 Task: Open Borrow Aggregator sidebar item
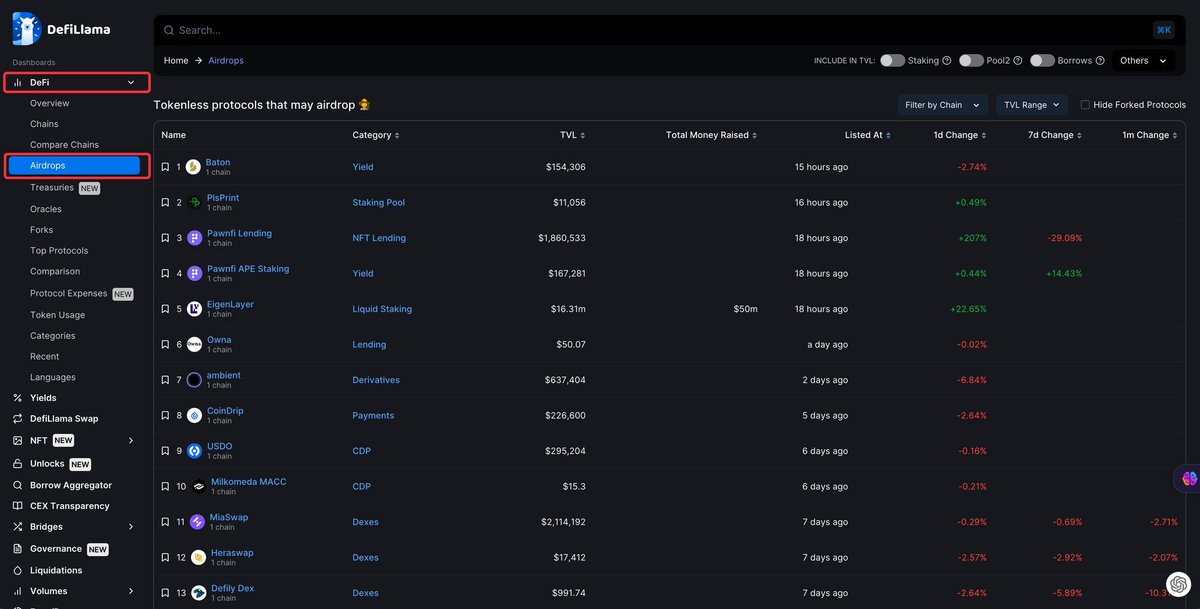click(71, 485)
